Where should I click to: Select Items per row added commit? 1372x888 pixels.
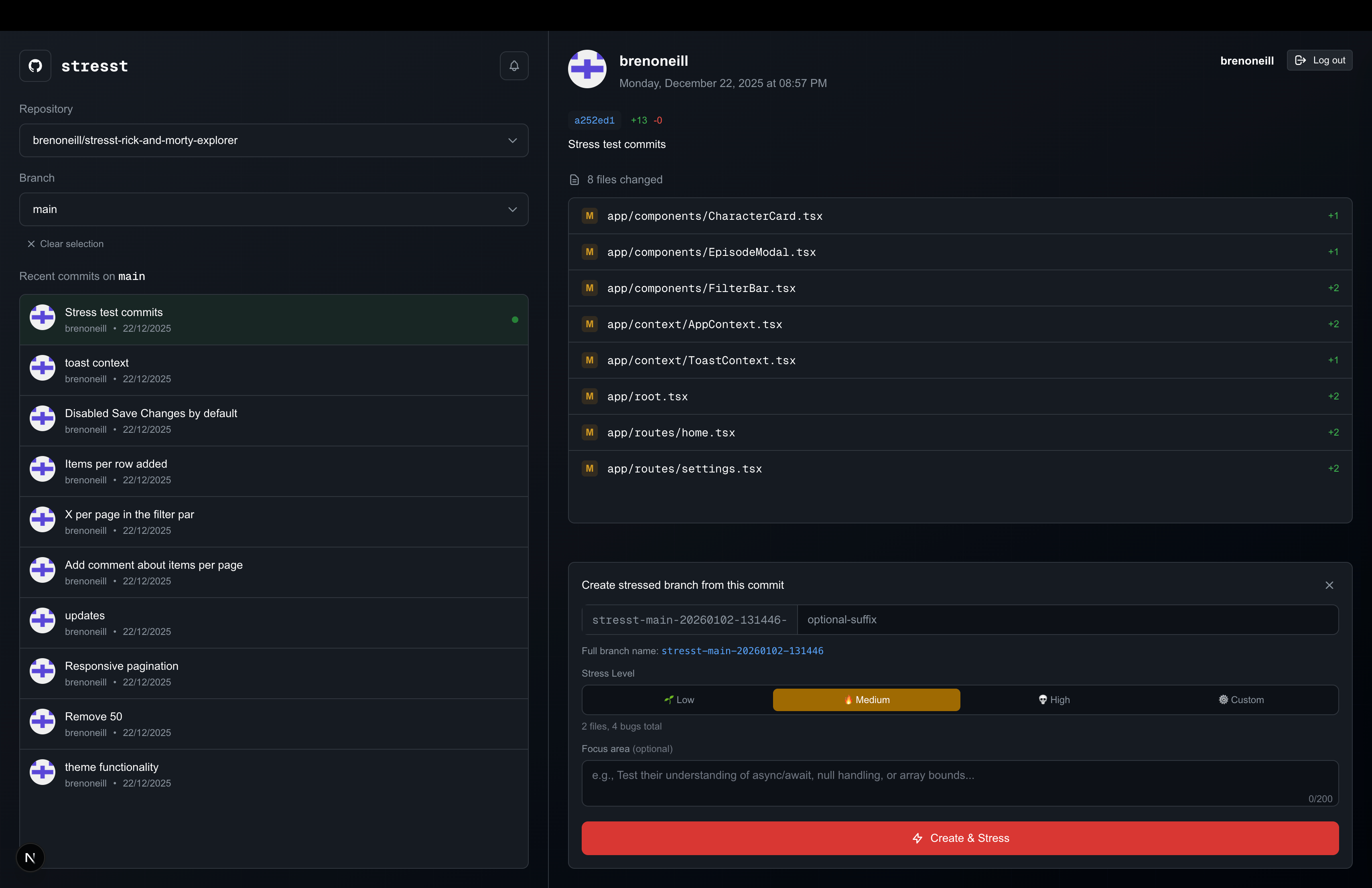pos(274,471)
